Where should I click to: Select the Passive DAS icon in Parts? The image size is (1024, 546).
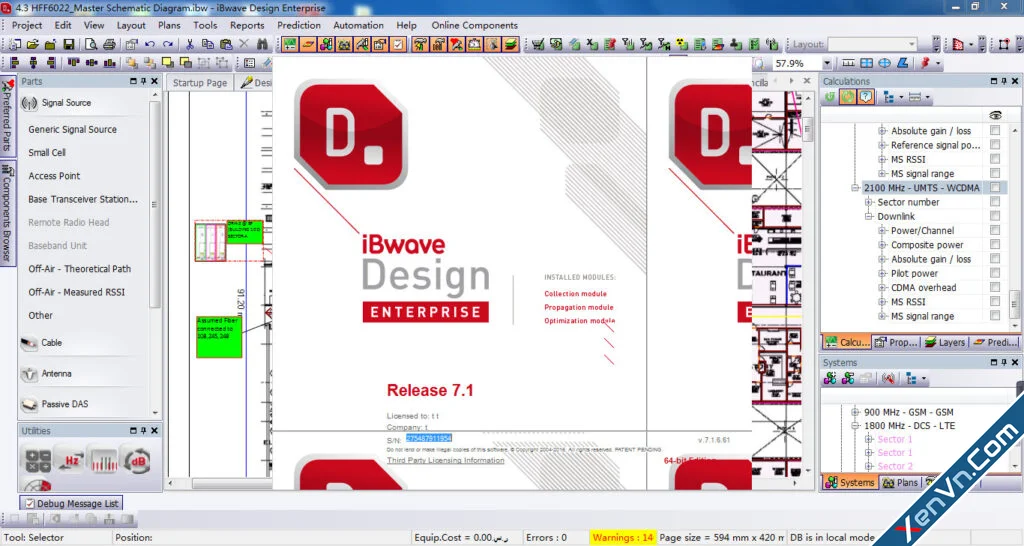29,405
